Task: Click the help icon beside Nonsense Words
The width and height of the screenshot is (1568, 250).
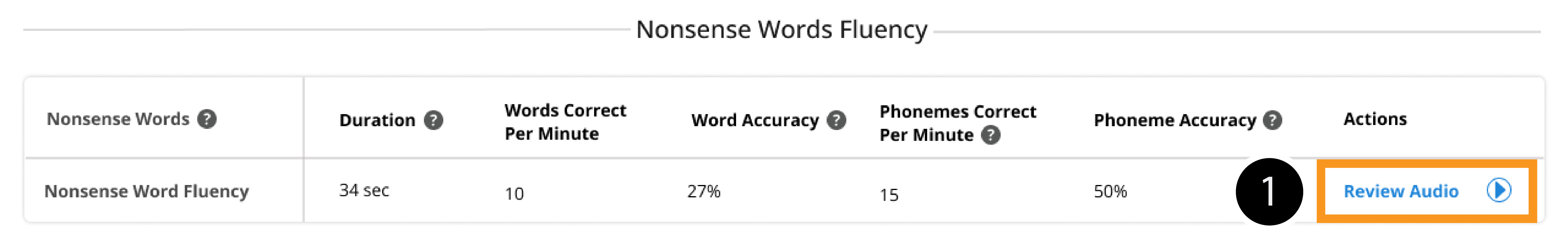Action: (207, 119)
